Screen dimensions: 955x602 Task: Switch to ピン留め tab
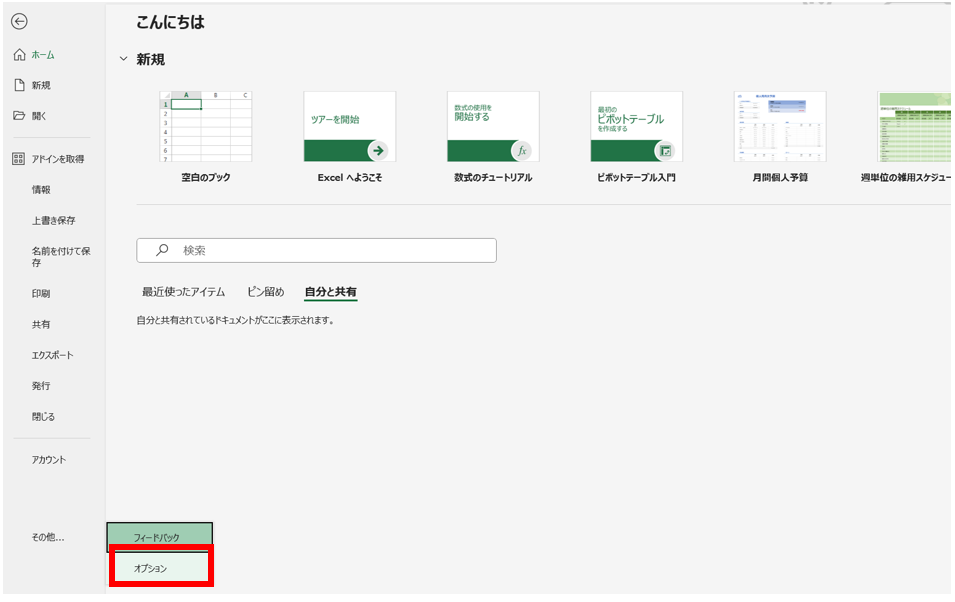tap(266, 292)
